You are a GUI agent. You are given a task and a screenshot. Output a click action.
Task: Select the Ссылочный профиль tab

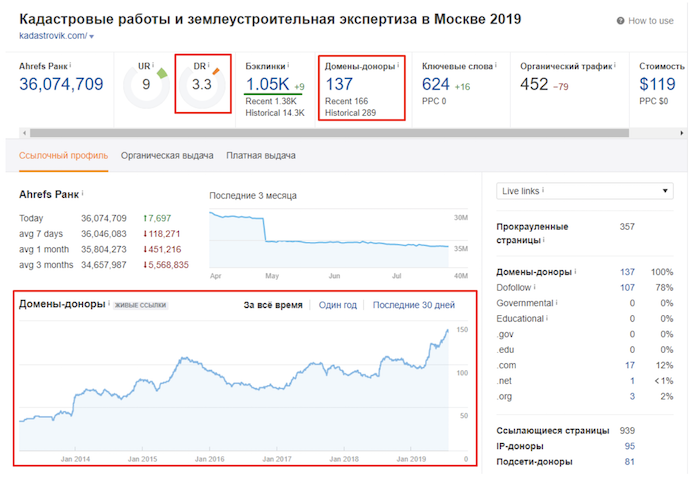pyautogui.click(x=64, y=156)
